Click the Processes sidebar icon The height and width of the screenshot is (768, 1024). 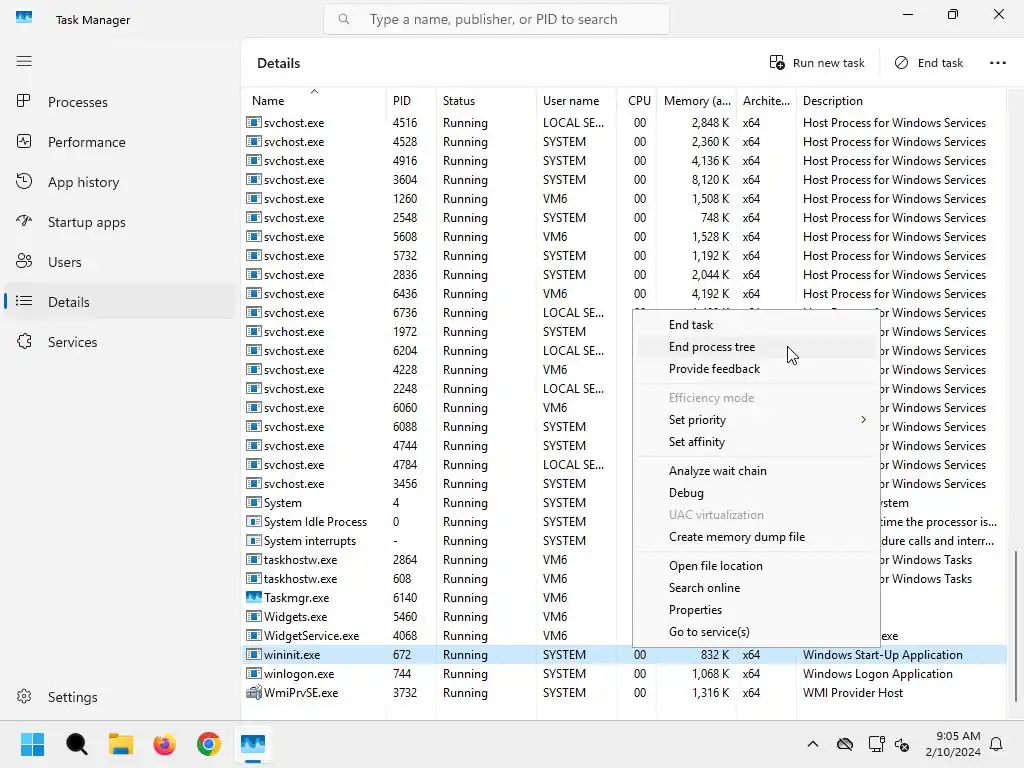coord(24,101)
